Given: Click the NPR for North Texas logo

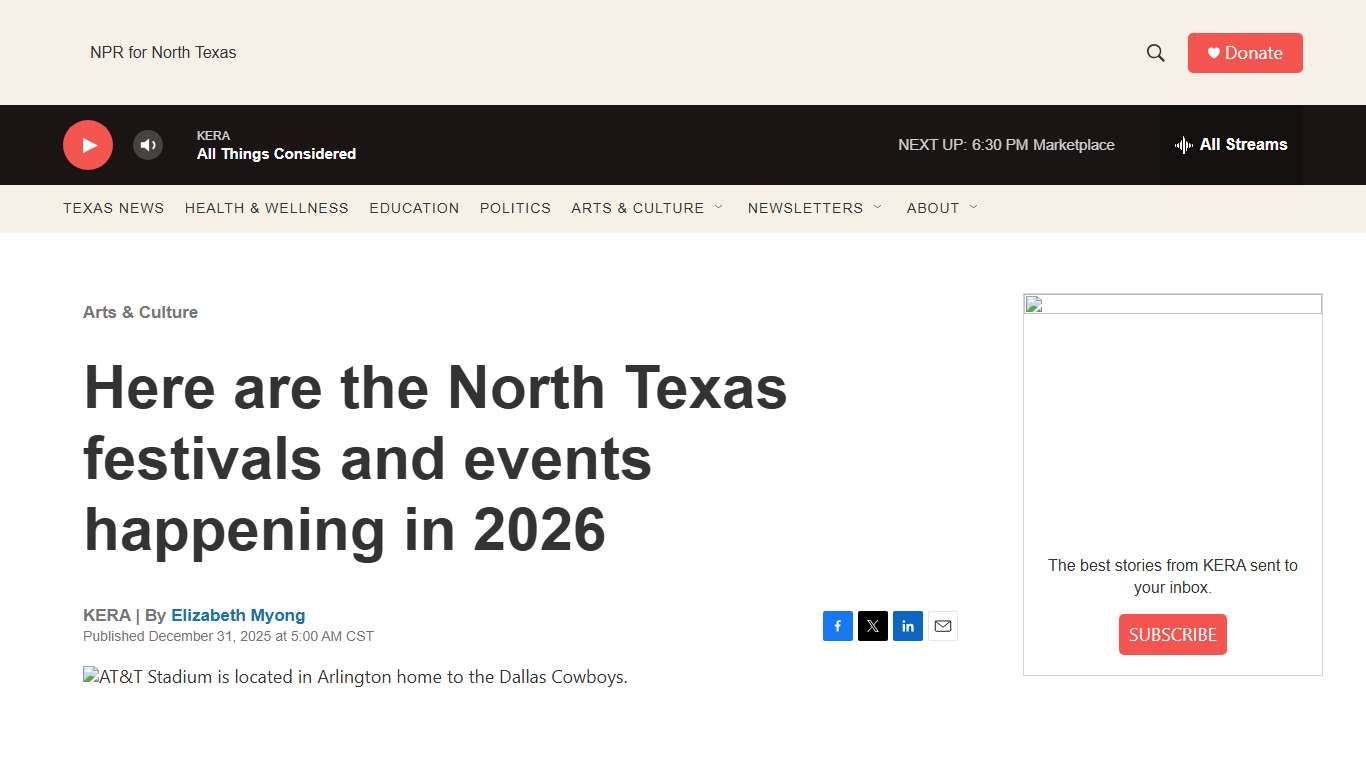Looking at the screenshot, I should [x=163, y=52].
